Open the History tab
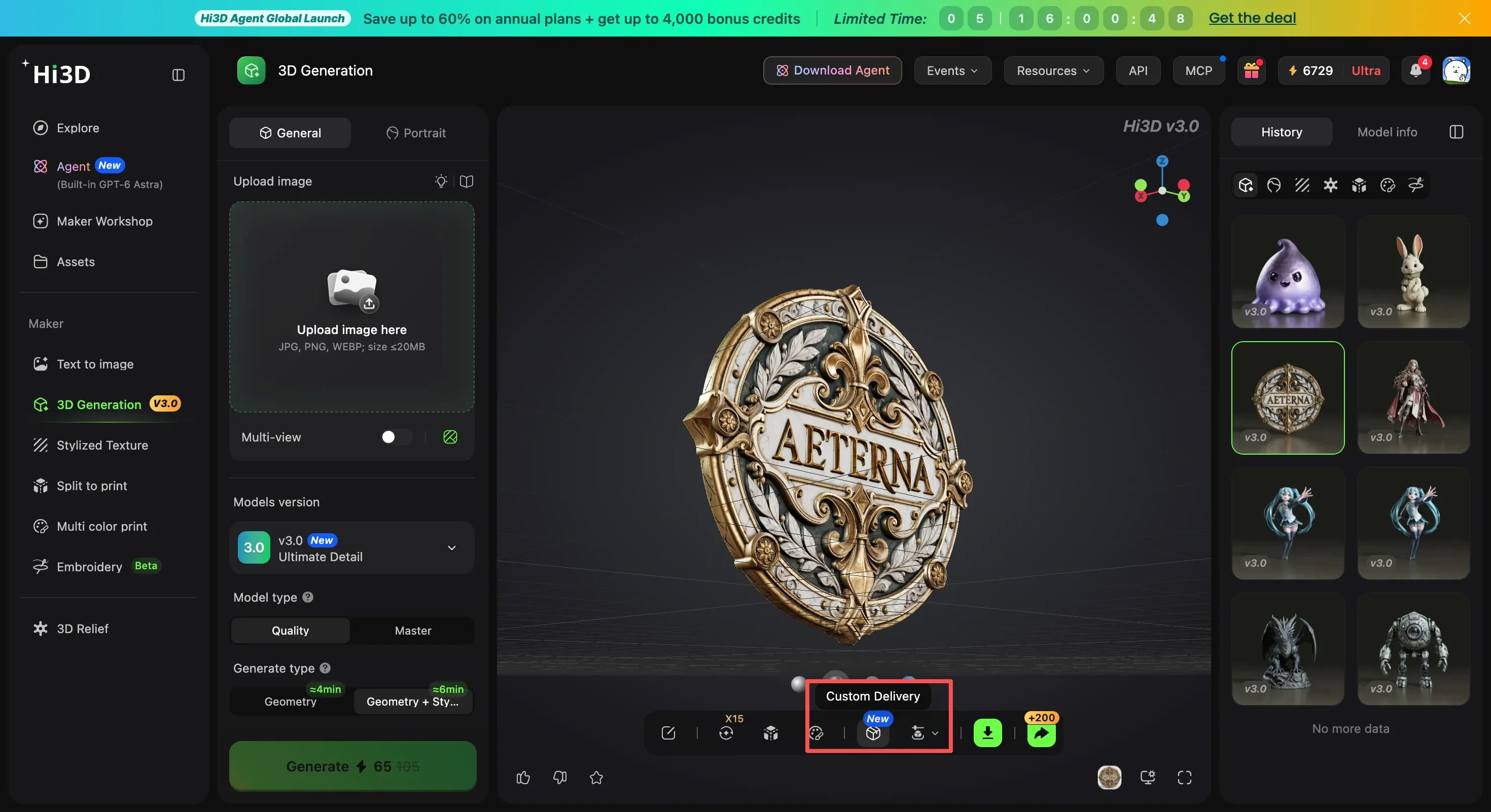Screen dimensions: 1491x812 click(1282, 132)
